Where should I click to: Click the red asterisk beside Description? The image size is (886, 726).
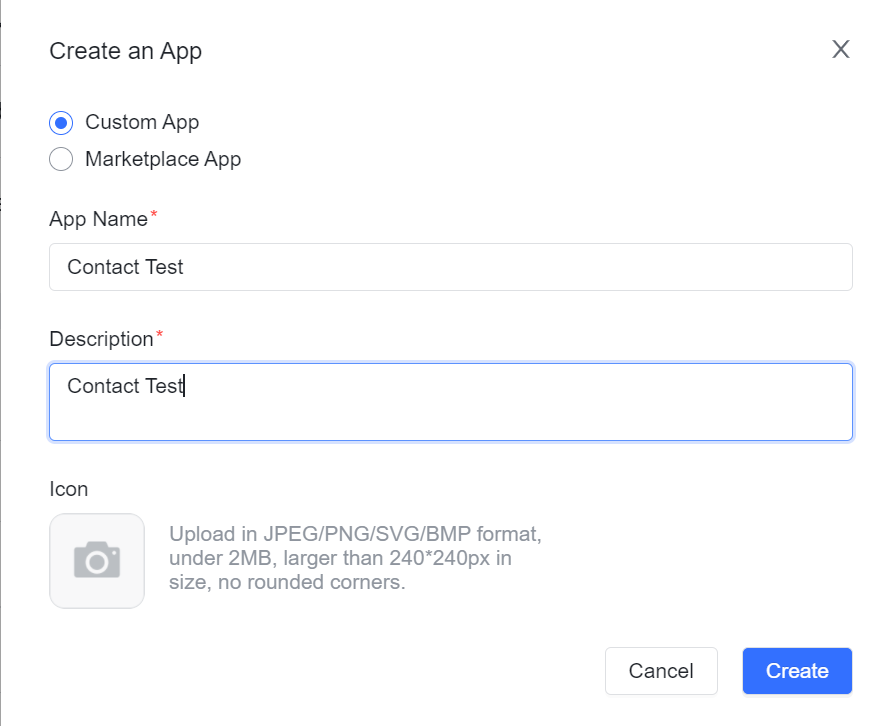click(x=159, y=336)
